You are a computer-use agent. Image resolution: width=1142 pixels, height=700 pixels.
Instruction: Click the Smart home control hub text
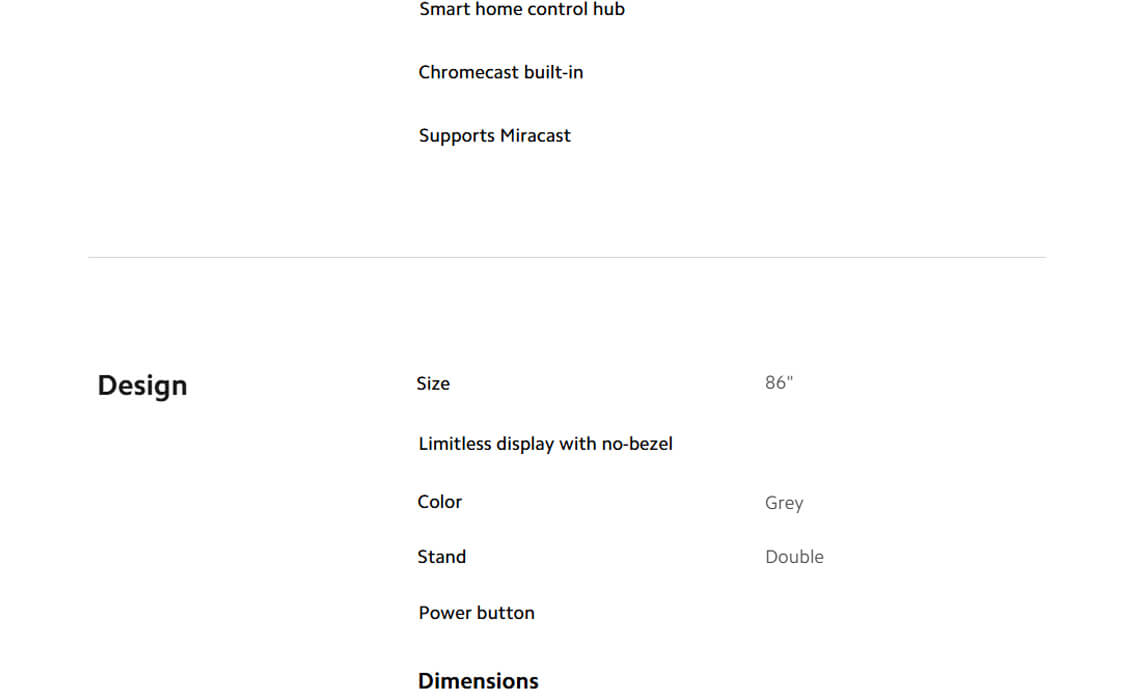tap(521, 10)
